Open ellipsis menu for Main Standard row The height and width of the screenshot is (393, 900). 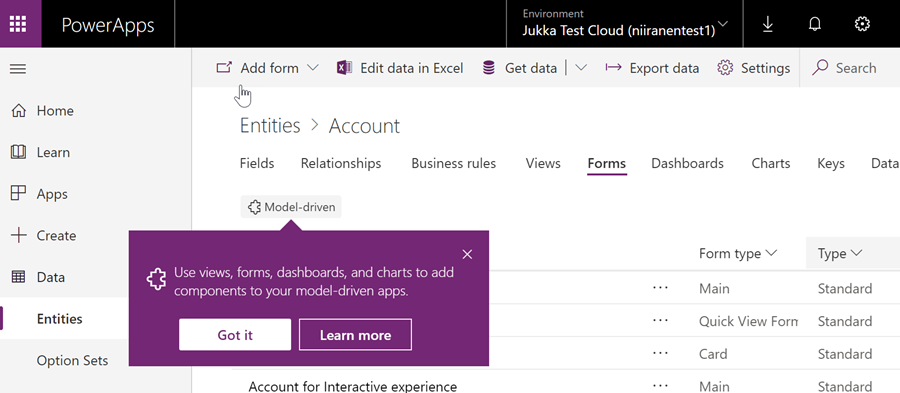[661, 288]
